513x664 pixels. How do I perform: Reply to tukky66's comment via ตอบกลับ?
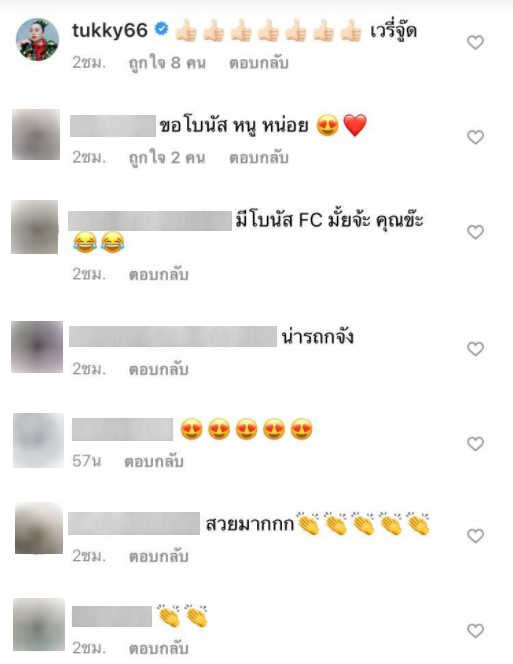[x=259, y=63]
